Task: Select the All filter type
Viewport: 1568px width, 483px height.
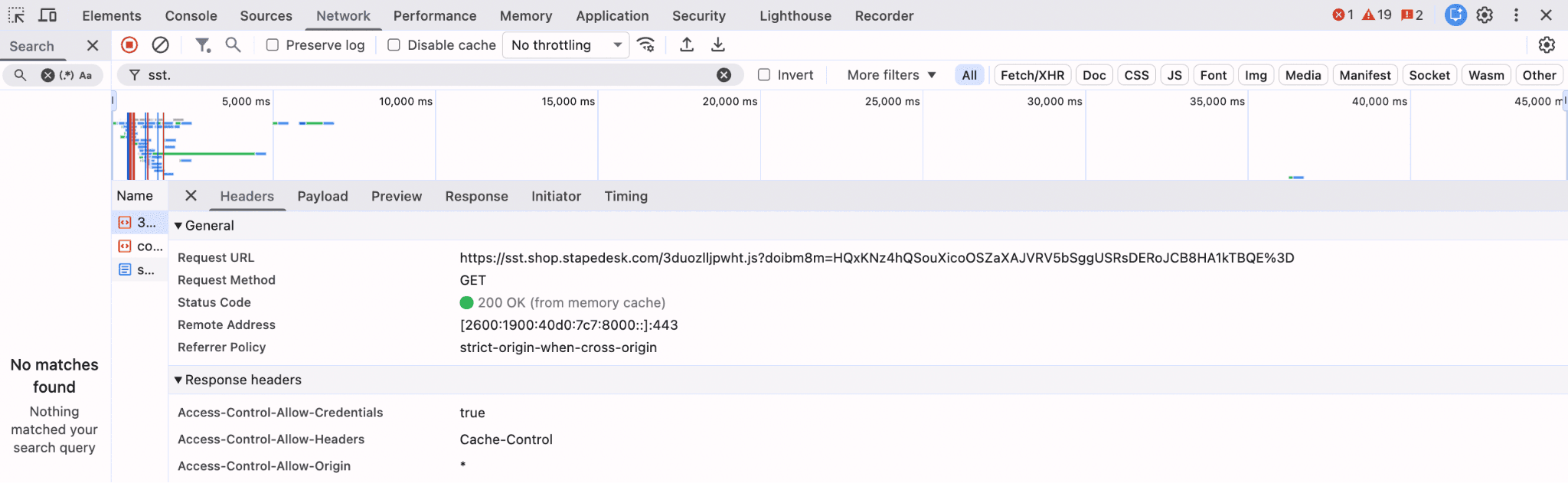Action: (969, 75)
